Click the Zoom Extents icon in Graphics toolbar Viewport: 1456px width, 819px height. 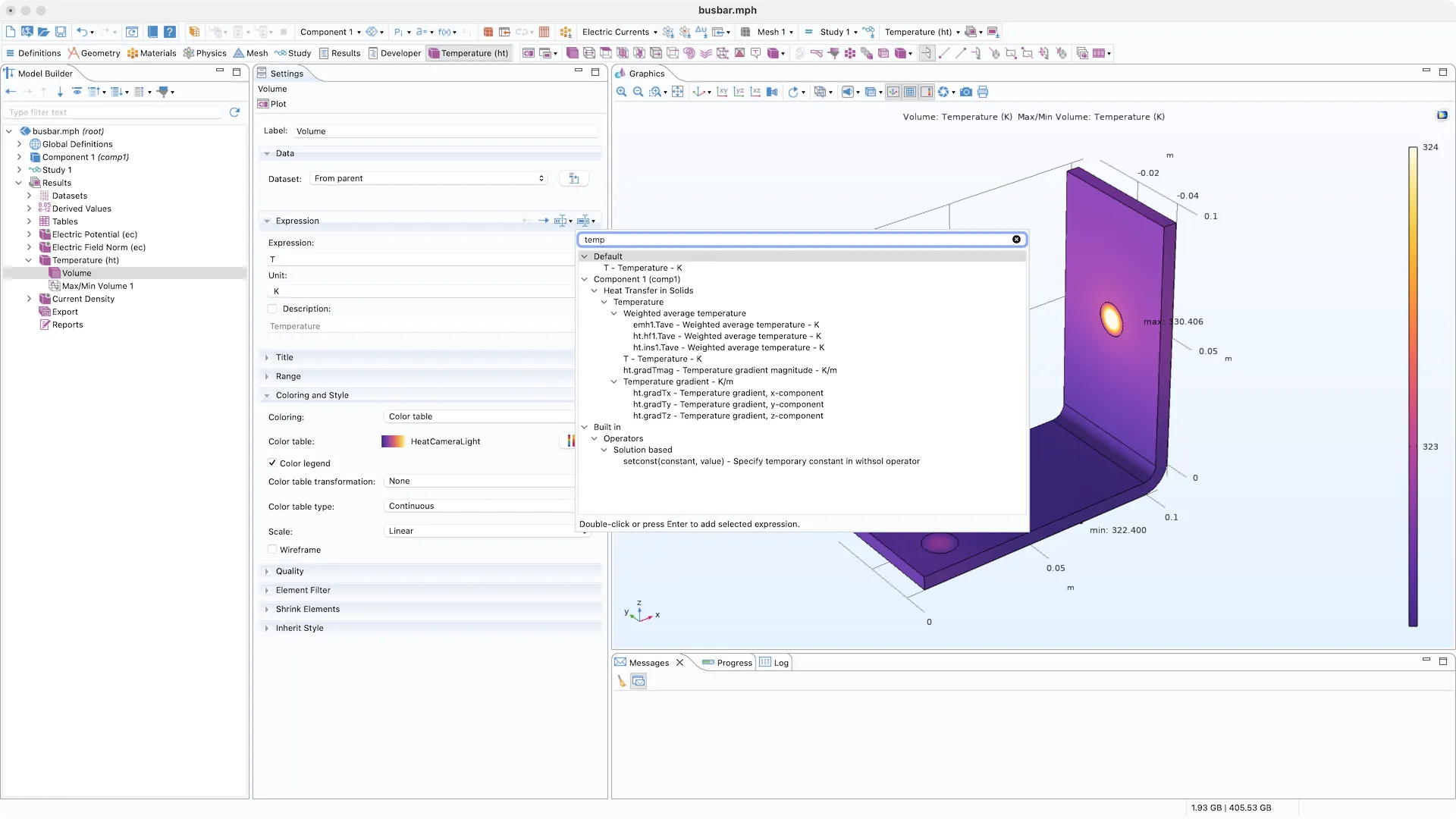pos(677,92)
